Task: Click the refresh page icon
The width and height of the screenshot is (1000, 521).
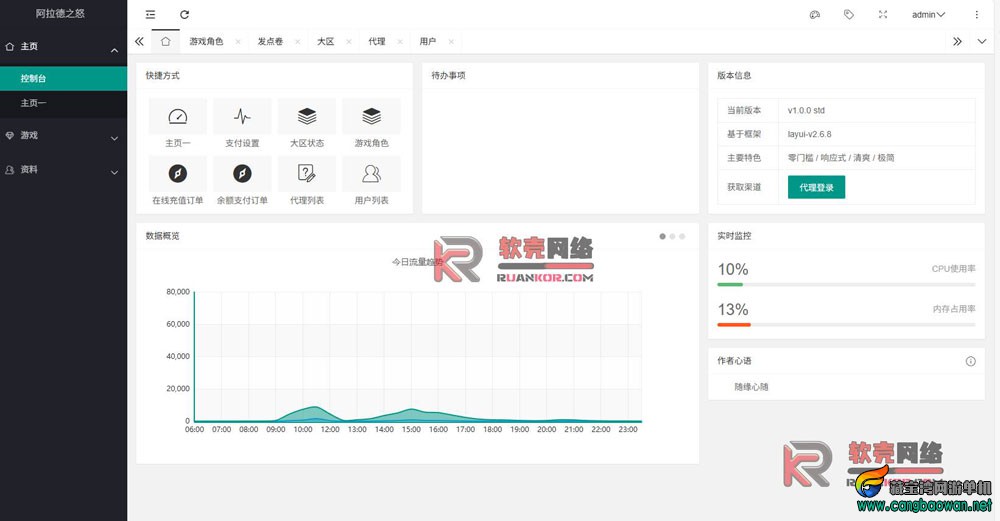Action: (184, 15)
